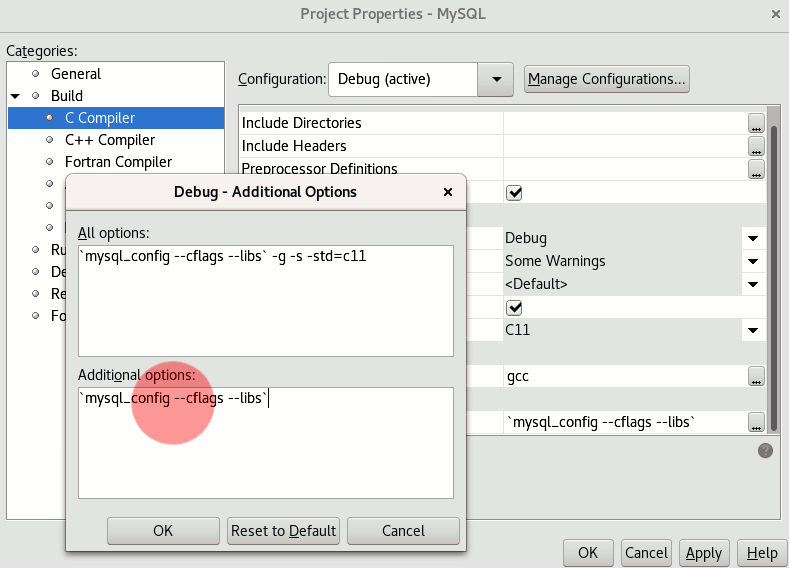Click in the Additional options text area
Image resolution: width=789 pixels, height=568 pixels.
[x=266, y=443]
